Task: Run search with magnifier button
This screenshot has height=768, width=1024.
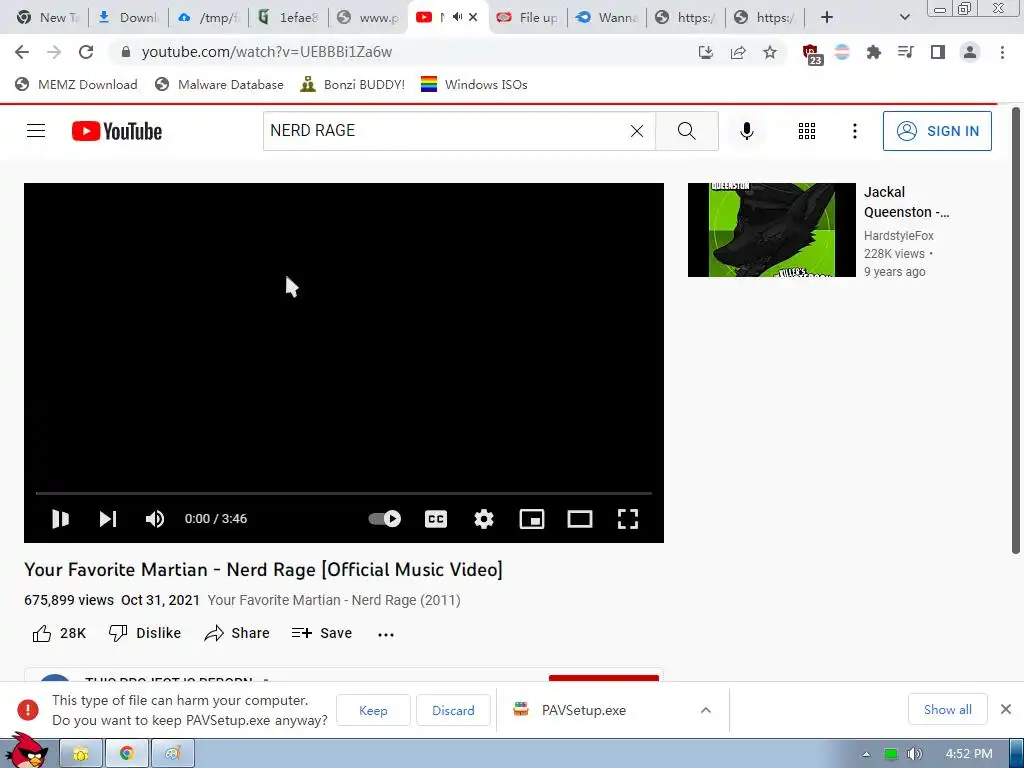Action: [x=686, y=131]
